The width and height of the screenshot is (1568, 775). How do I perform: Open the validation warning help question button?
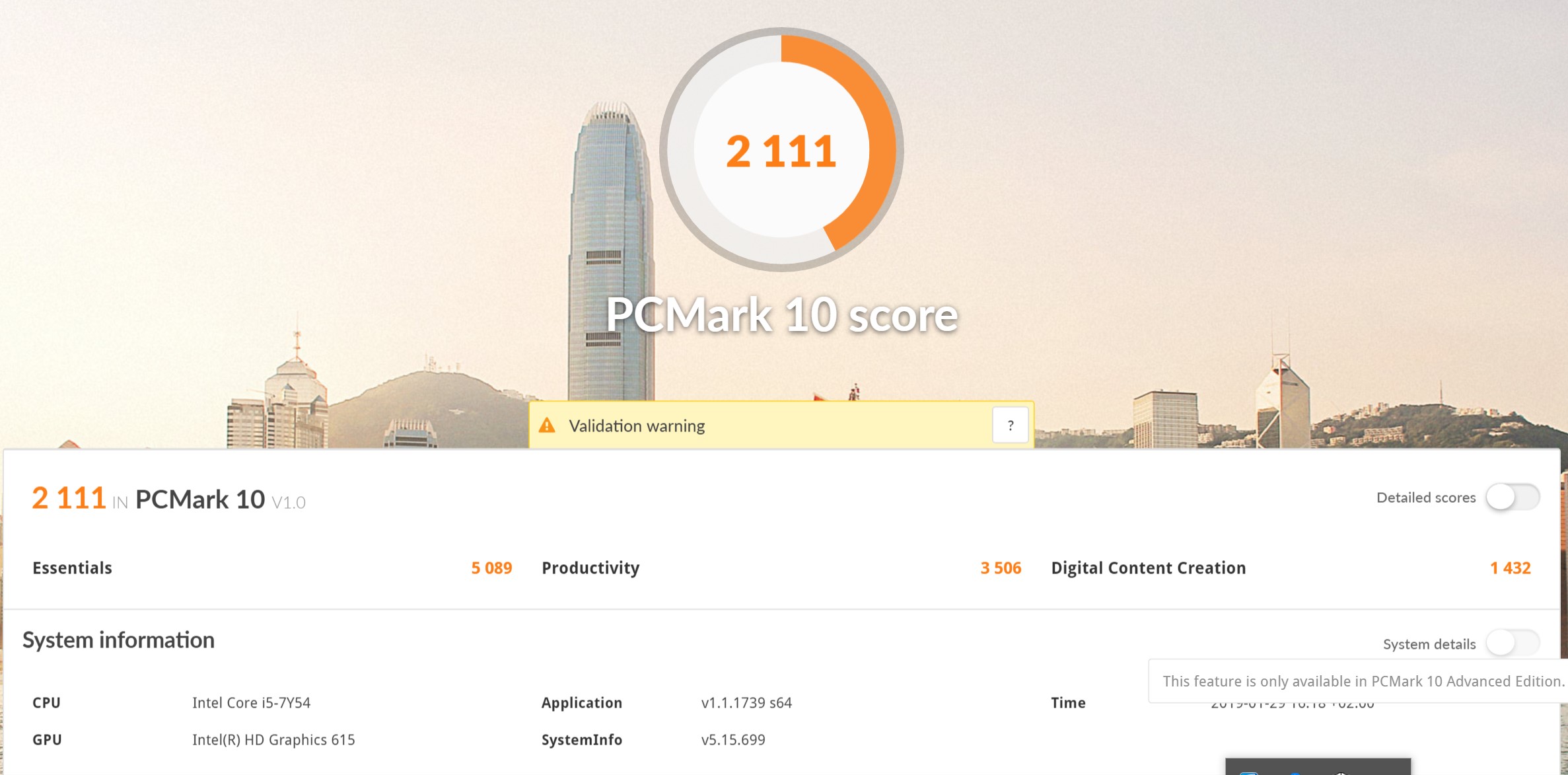click(1010, 425)
